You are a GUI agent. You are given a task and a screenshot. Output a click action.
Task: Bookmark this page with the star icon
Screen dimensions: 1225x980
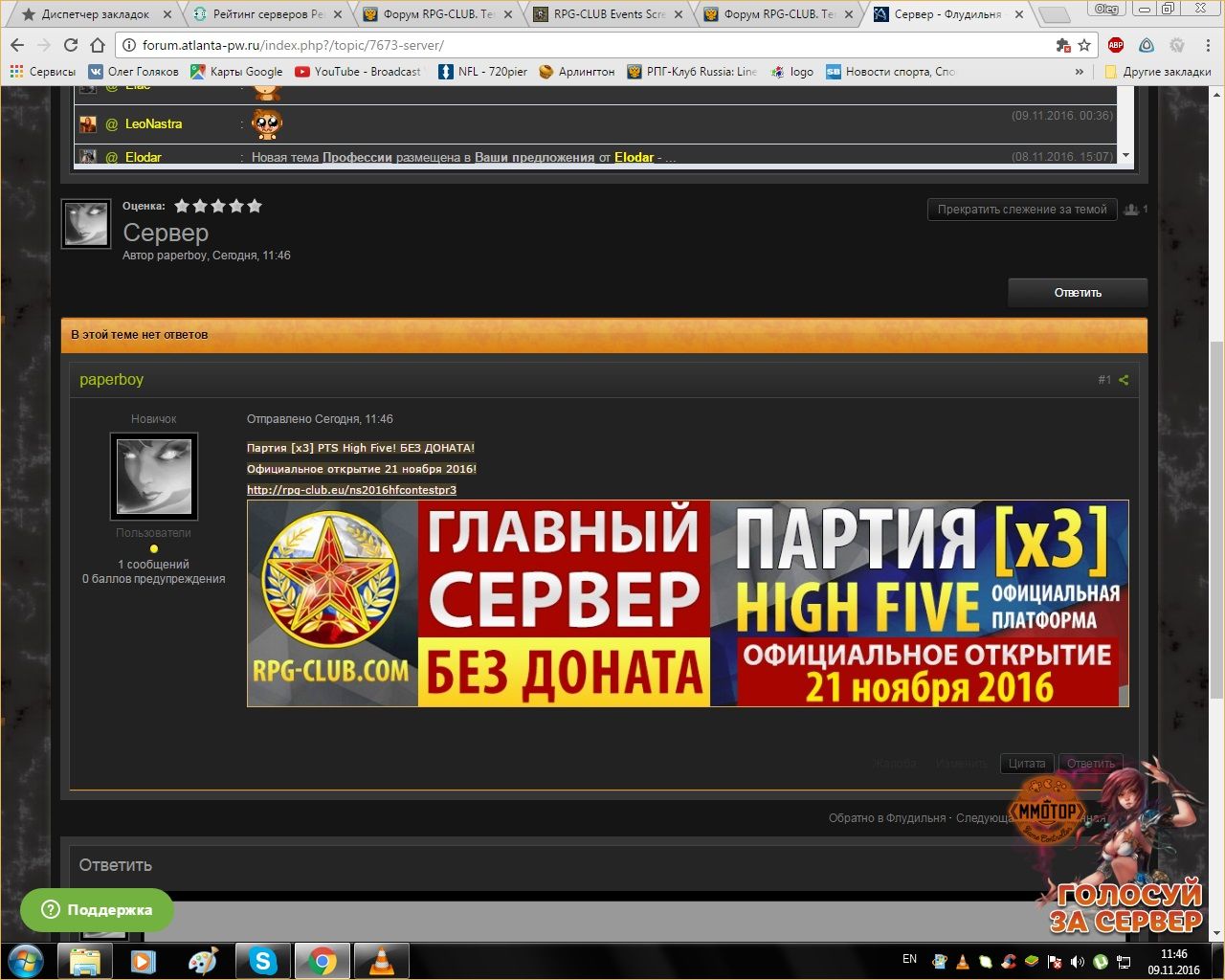1084,45
